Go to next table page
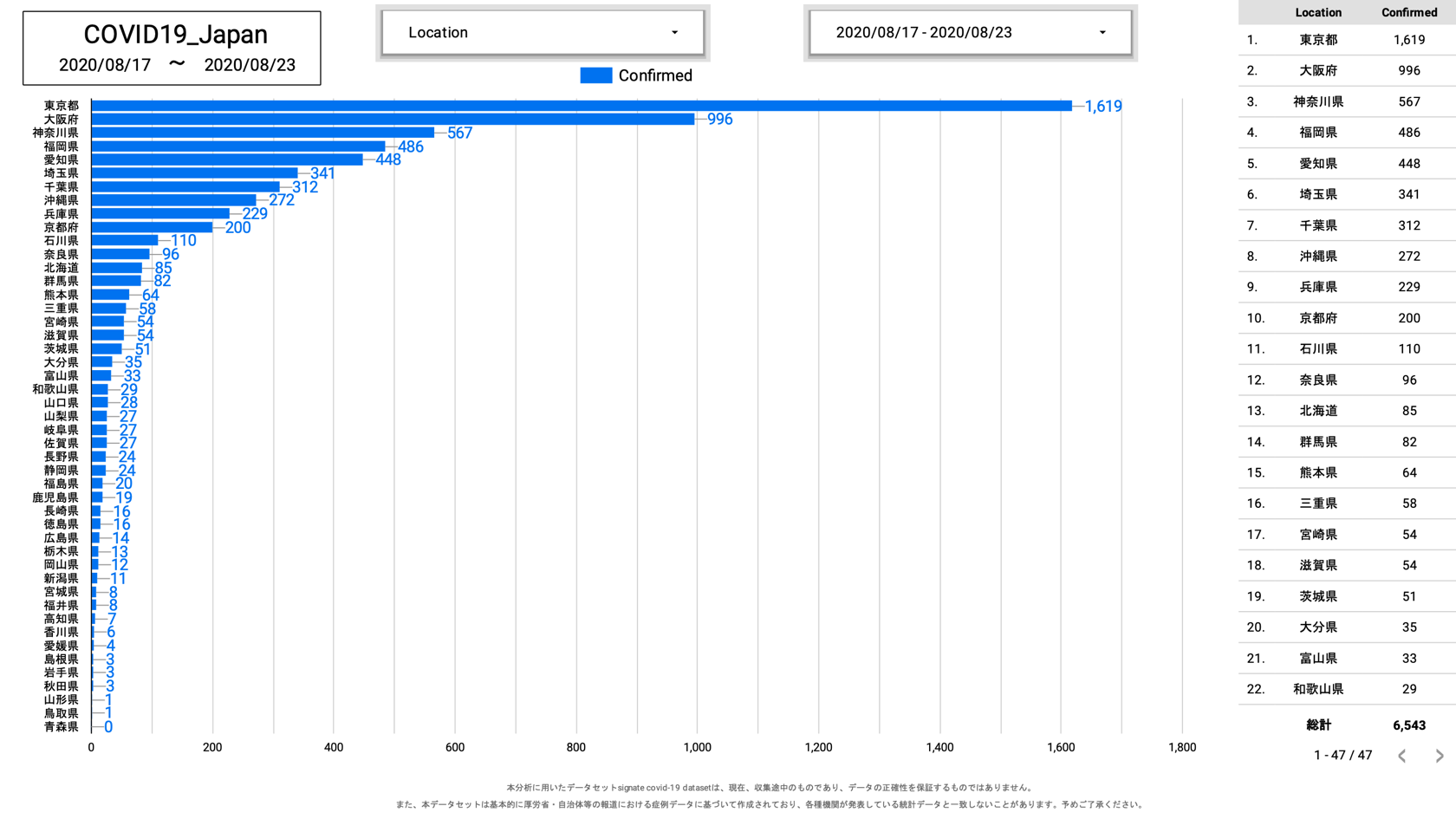 click(1439, 756)
